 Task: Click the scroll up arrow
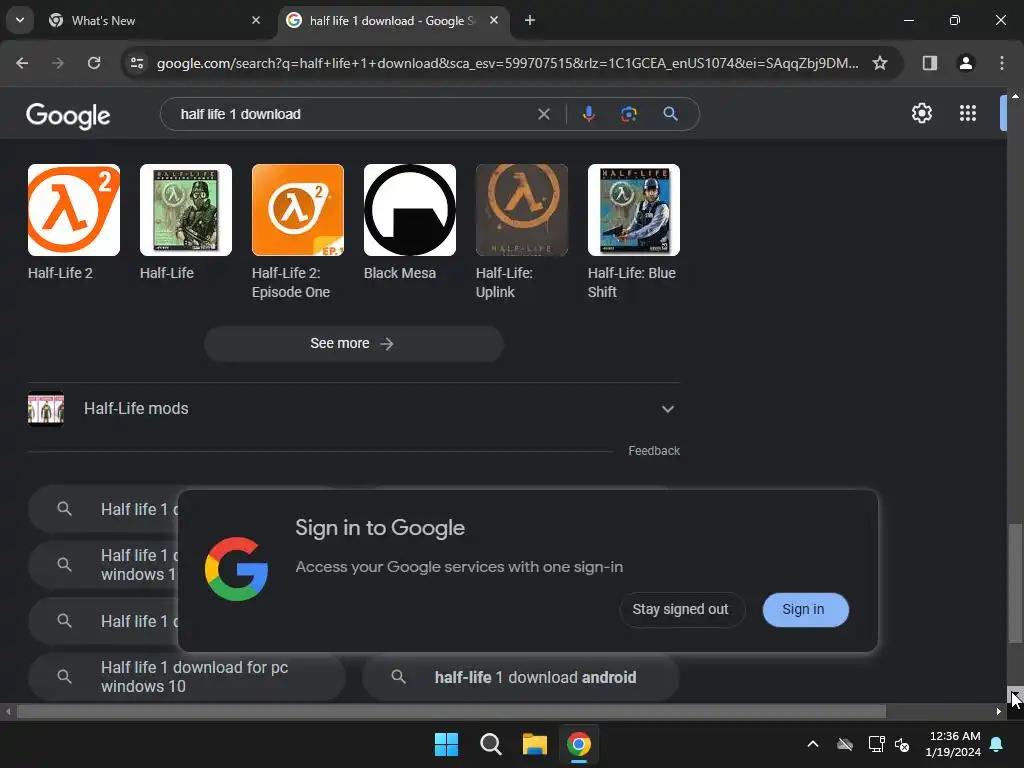pyautogui.click(x=1015, y=96)
